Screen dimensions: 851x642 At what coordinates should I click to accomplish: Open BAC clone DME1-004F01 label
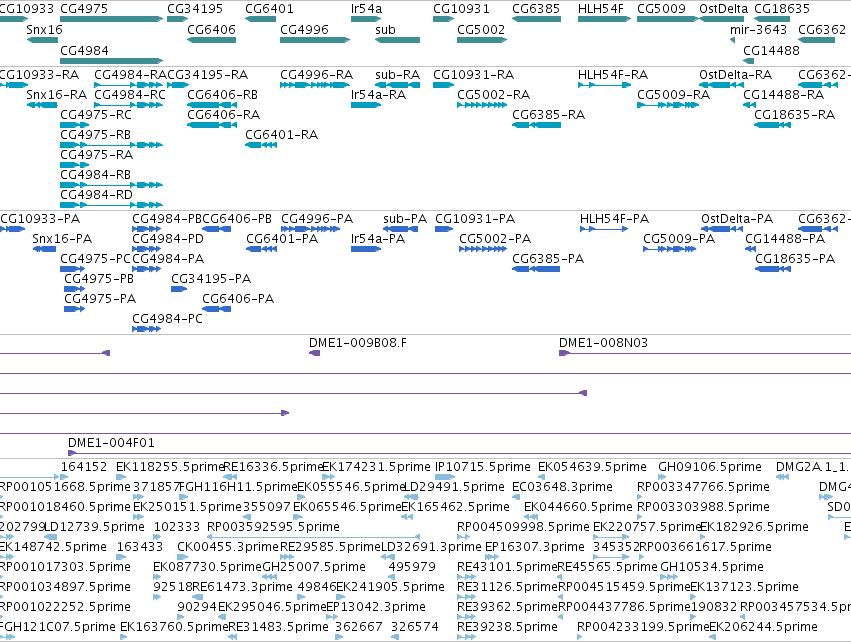pyautogui.click(x=111, y=443)
